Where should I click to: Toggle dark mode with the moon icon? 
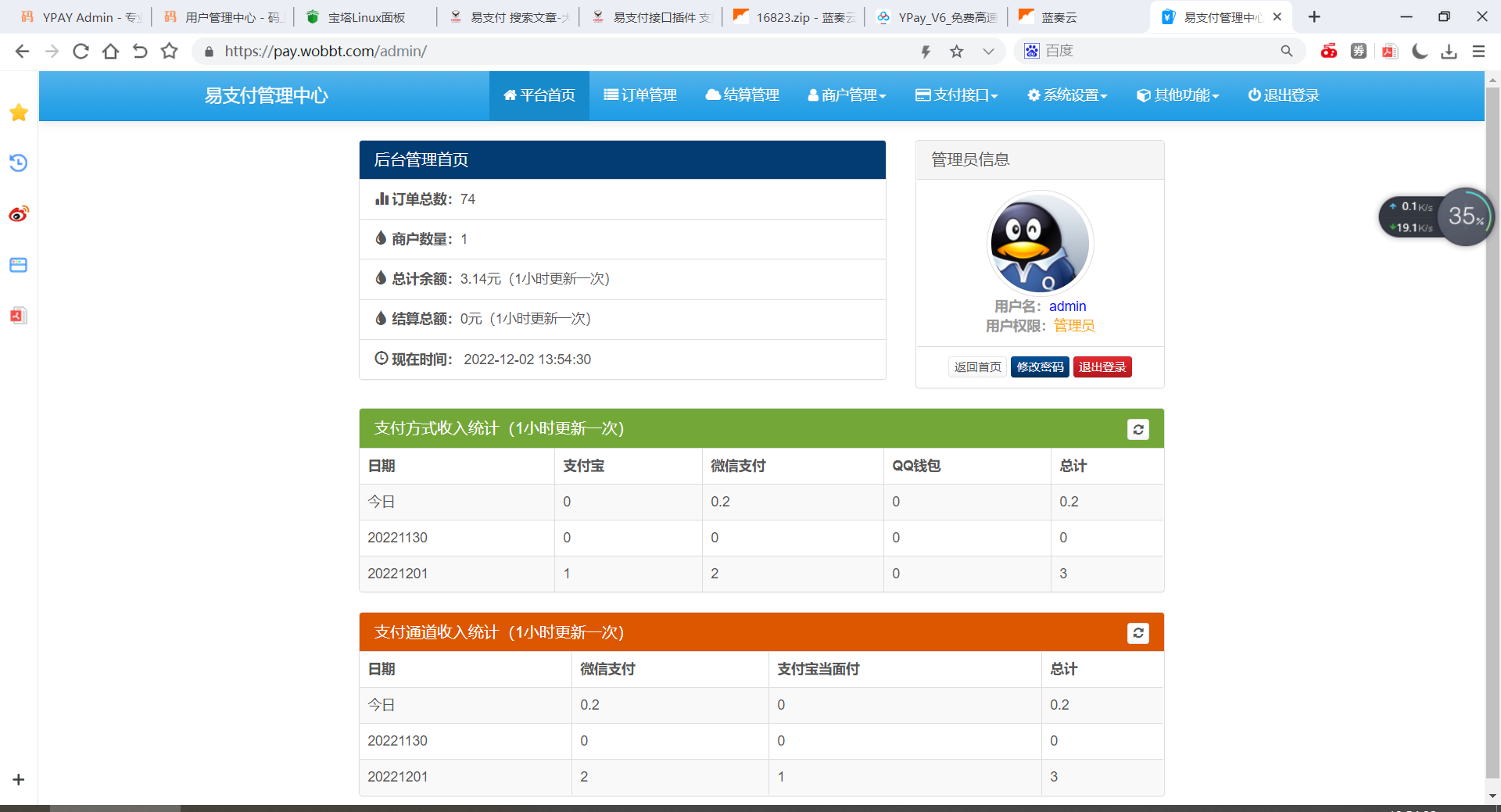click(1420, 51)
